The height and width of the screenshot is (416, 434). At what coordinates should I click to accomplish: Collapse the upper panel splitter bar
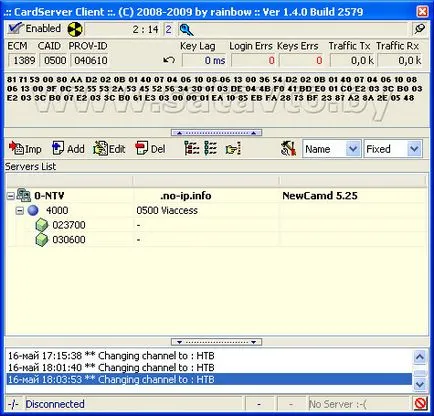coord(216,133)
